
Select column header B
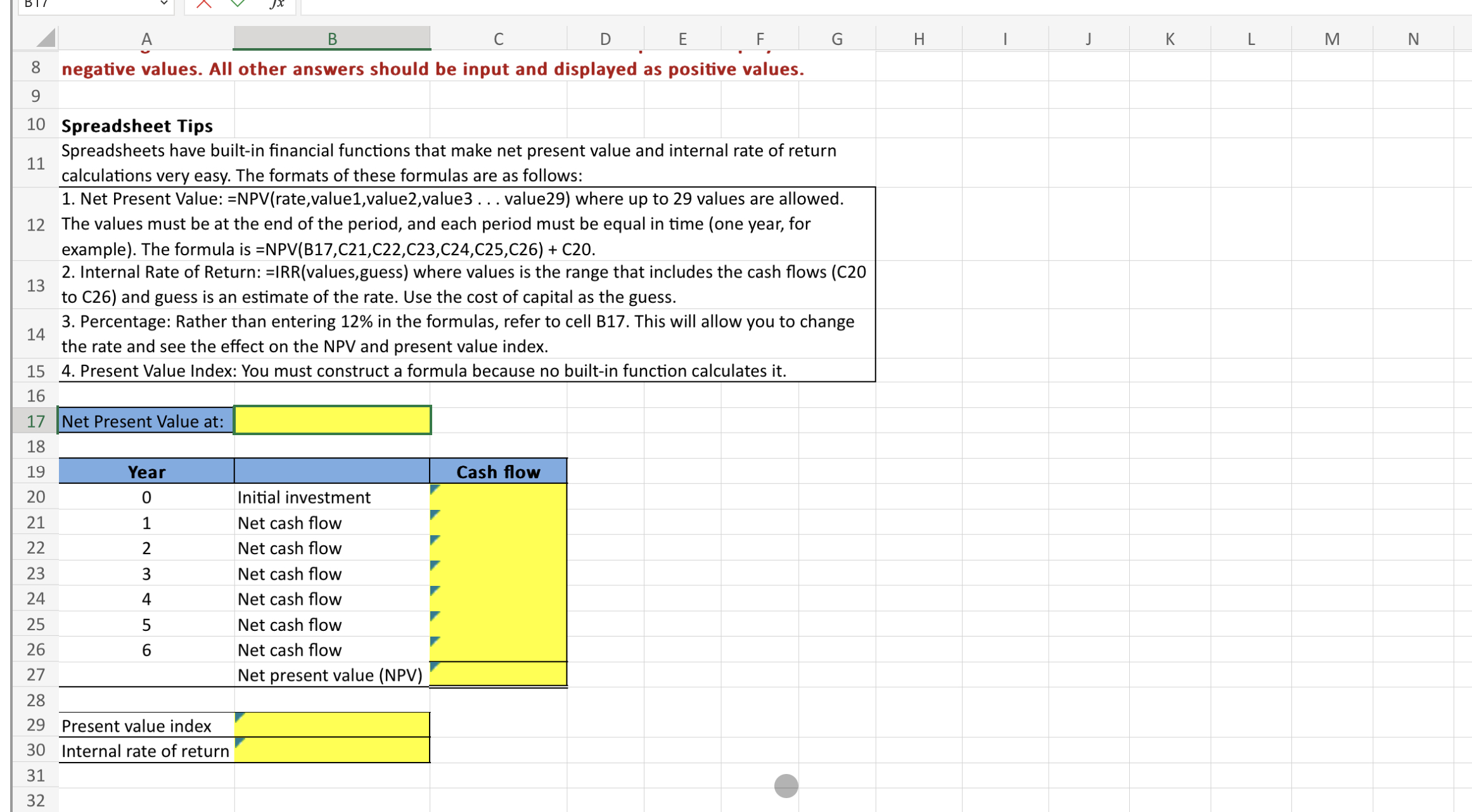point(332,38)
